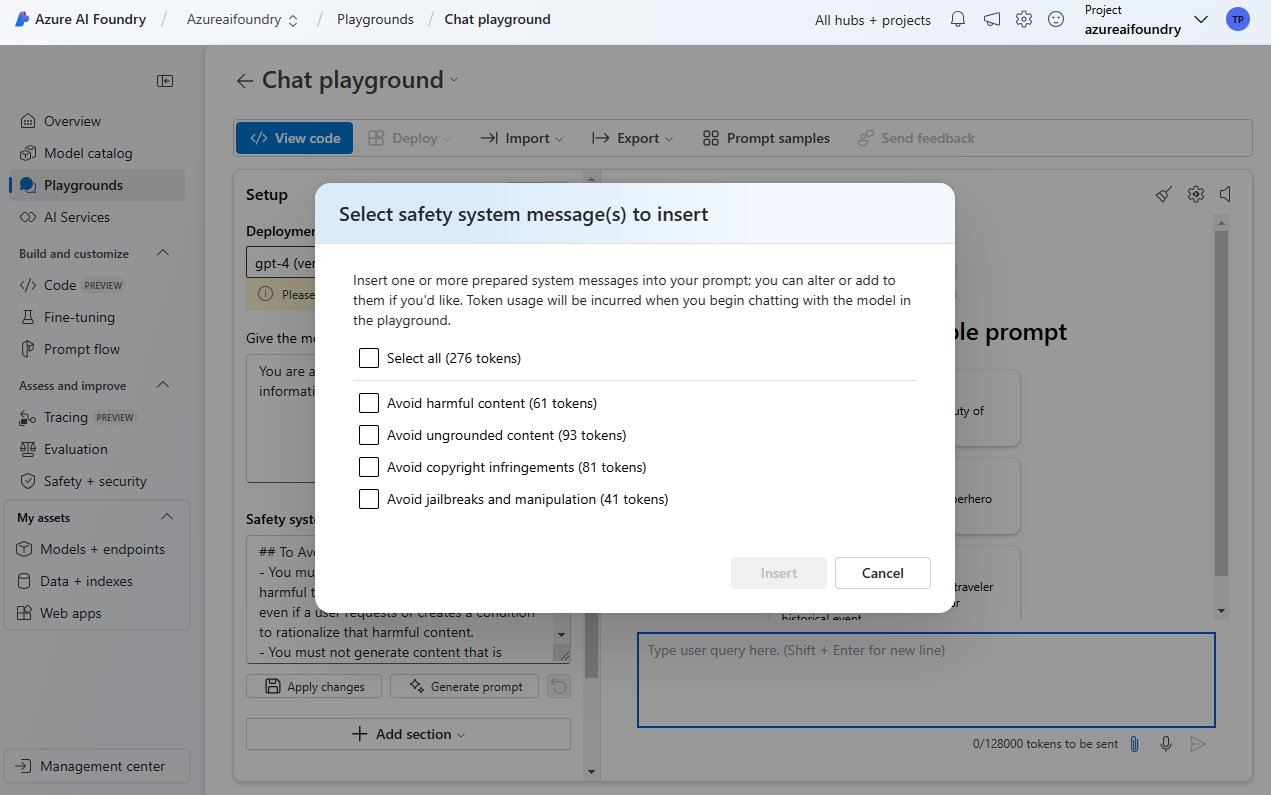
Task: Collapse the sidebar with the panel icon
Action: [x=165, y=81]
